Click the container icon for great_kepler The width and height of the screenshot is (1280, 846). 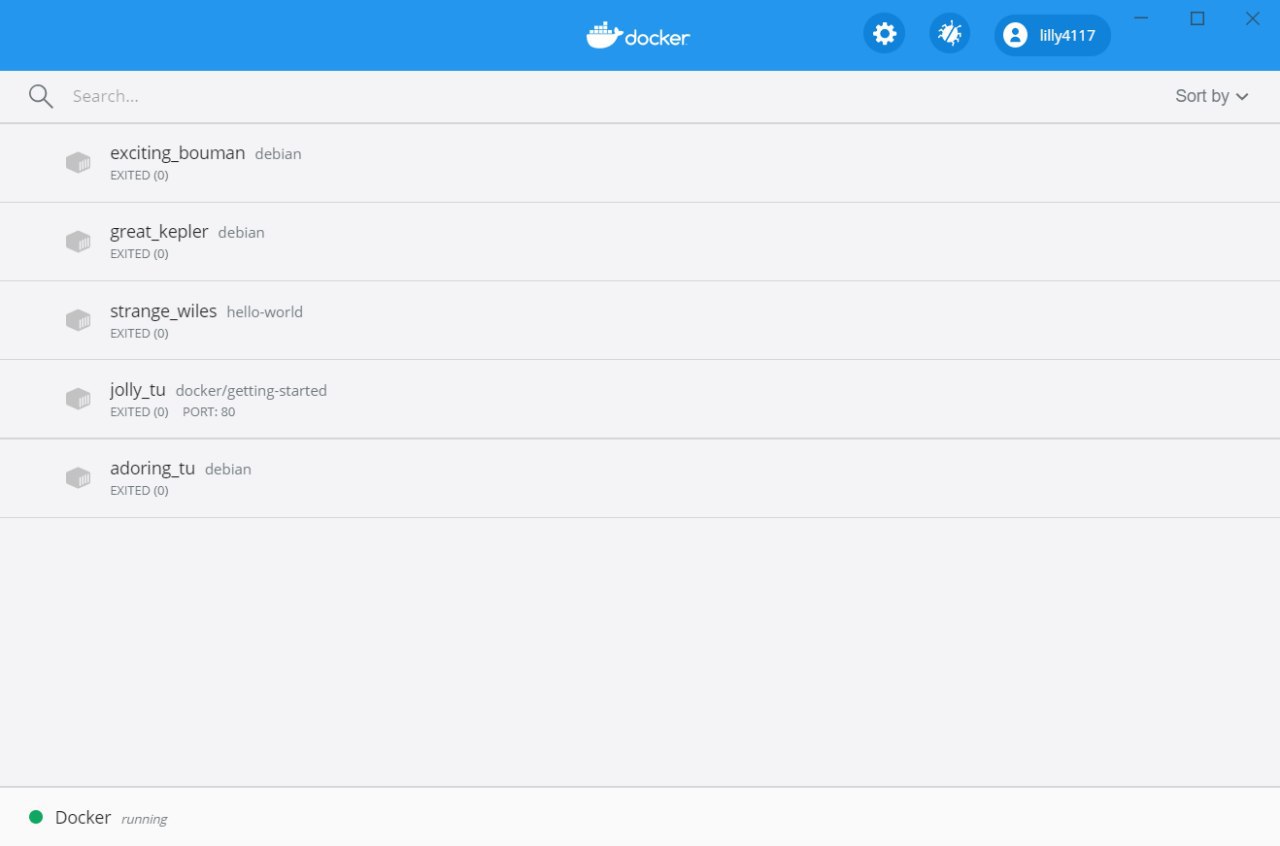(x=78, y=241)
